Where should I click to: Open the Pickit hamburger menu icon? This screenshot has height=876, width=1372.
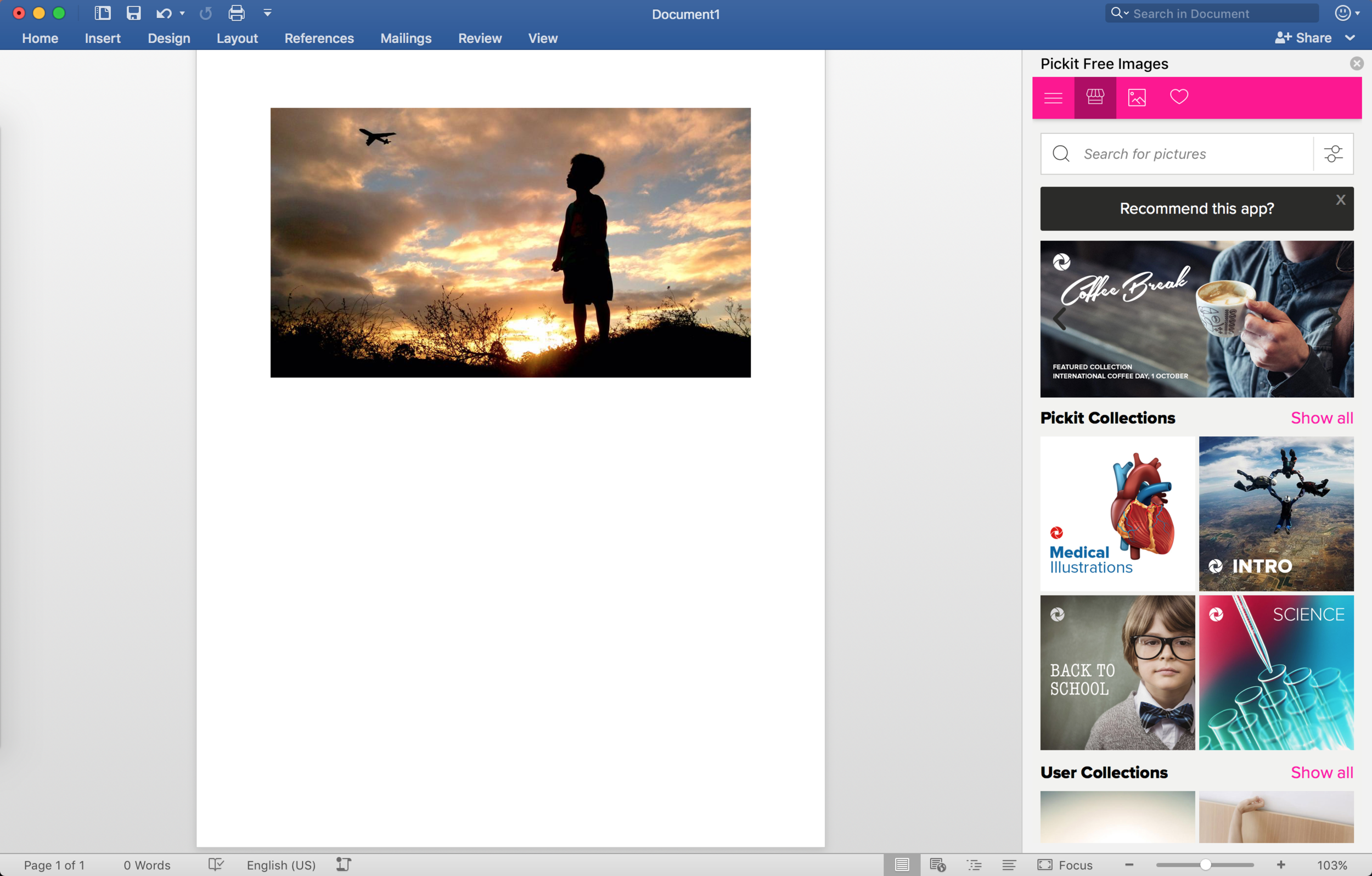coord(1053,98)
